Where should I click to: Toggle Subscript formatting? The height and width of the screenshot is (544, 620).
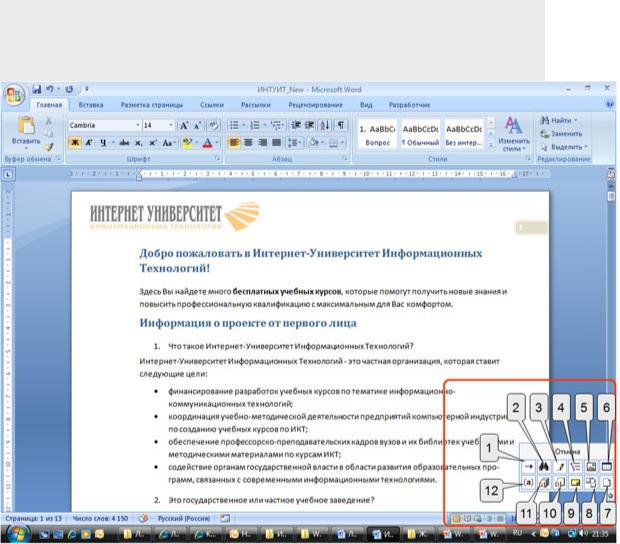coord(139,143)
